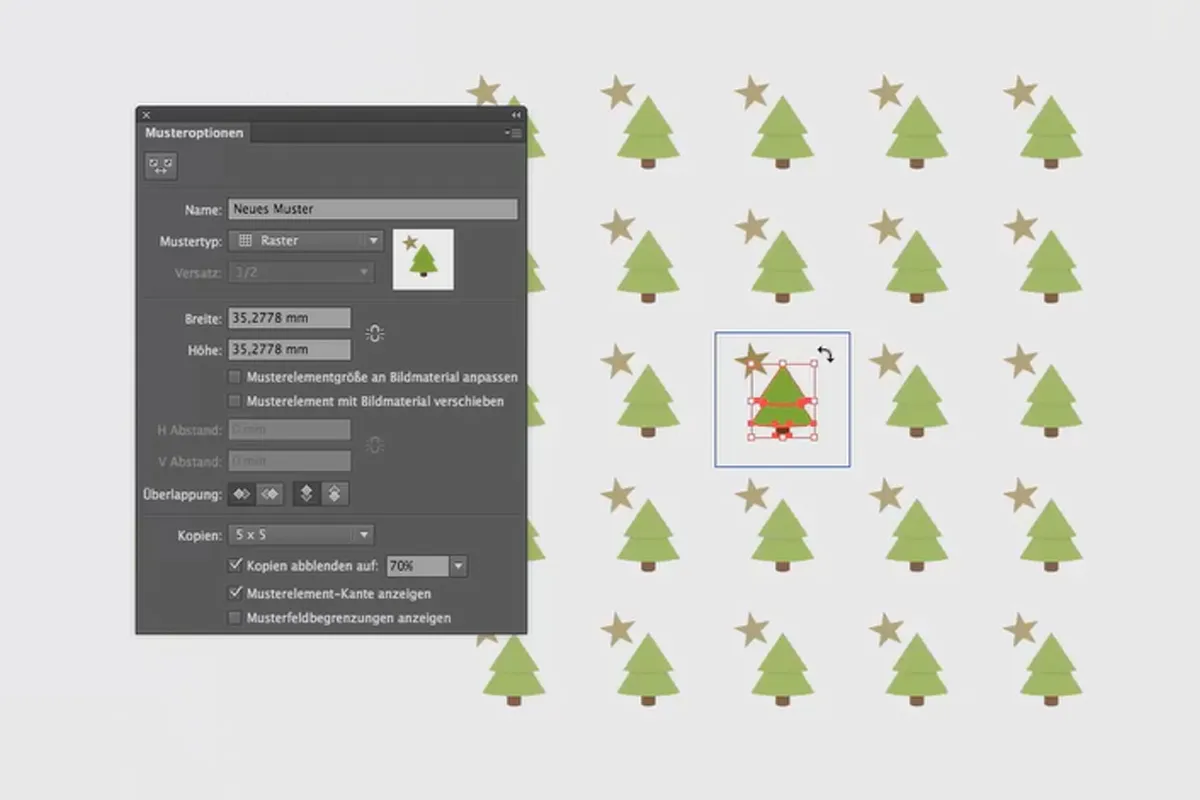
Task: Open the 70% dimming dropdown arrow
Action: point(458,566)
